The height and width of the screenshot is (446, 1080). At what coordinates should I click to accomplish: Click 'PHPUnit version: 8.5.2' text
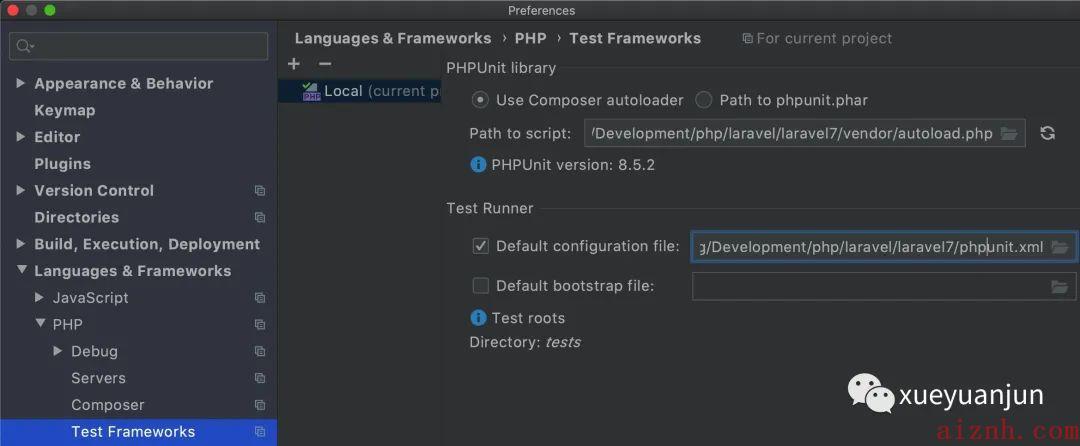pyautogui.click(x=574, y=165)
